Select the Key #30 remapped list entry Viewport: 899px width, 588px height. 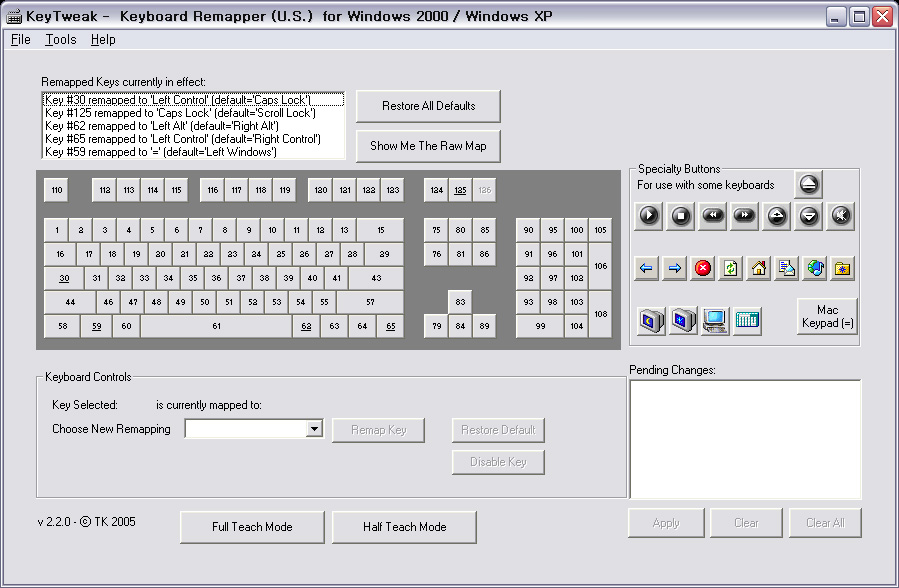[x=194, y=100]
